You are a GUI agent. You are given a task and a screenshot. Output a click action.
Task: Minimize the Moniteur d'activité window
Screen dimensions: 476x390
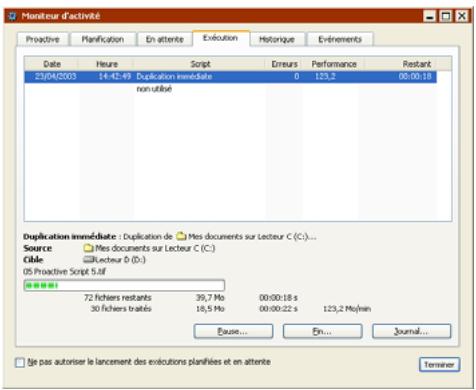[430, 16]
